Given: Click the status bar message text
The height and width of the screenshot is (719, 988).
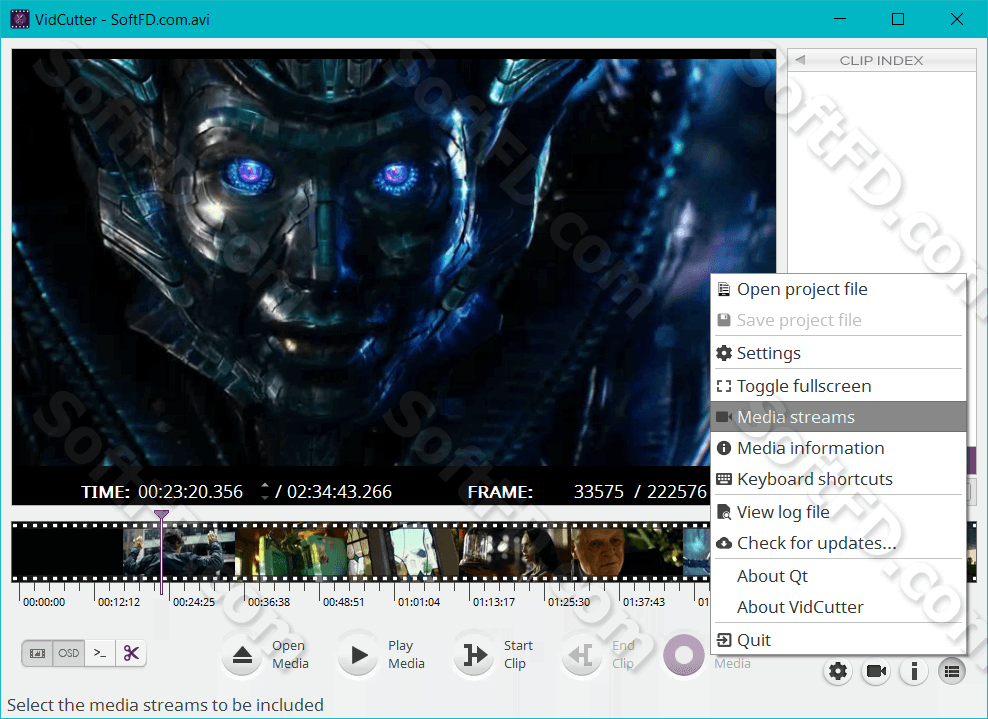Looking at the screenshot, I should [x=165, y=705].
